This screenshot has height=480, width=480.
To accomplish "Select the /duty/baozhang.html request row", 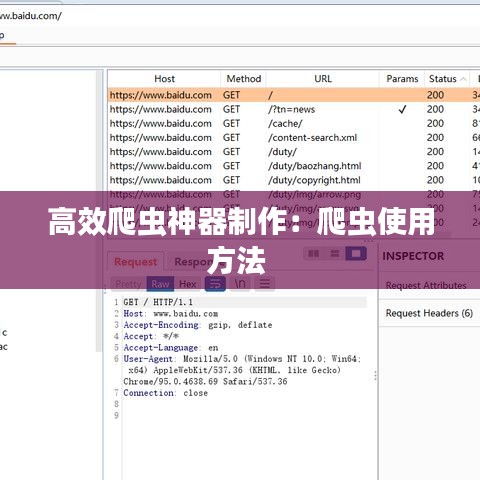I will [x=294, y=166].
